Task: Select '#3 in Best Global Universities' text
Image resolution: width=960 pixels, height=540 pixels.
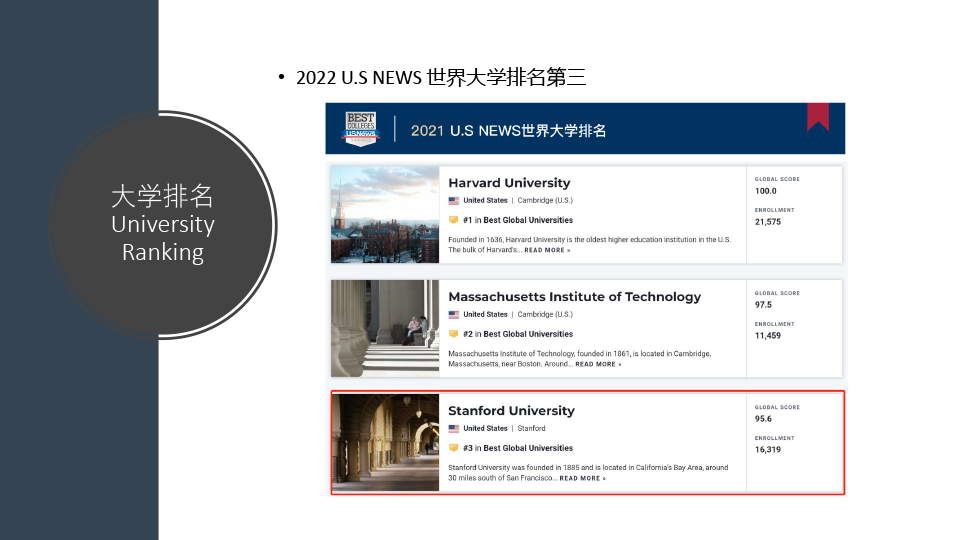Action: click(518, 448)
